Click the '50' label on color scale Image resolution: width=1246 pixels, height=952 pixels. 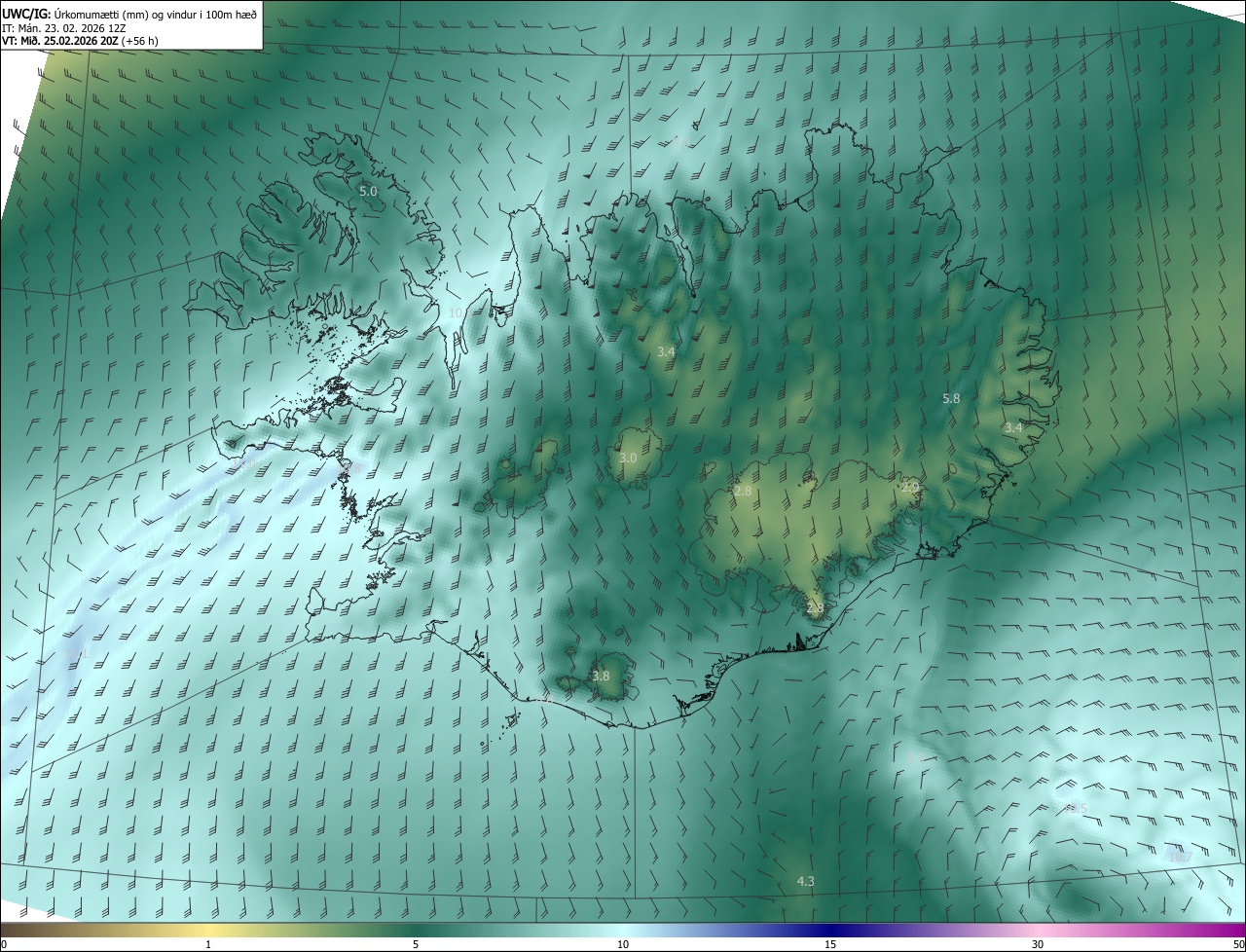click(x=1238, y=944)
